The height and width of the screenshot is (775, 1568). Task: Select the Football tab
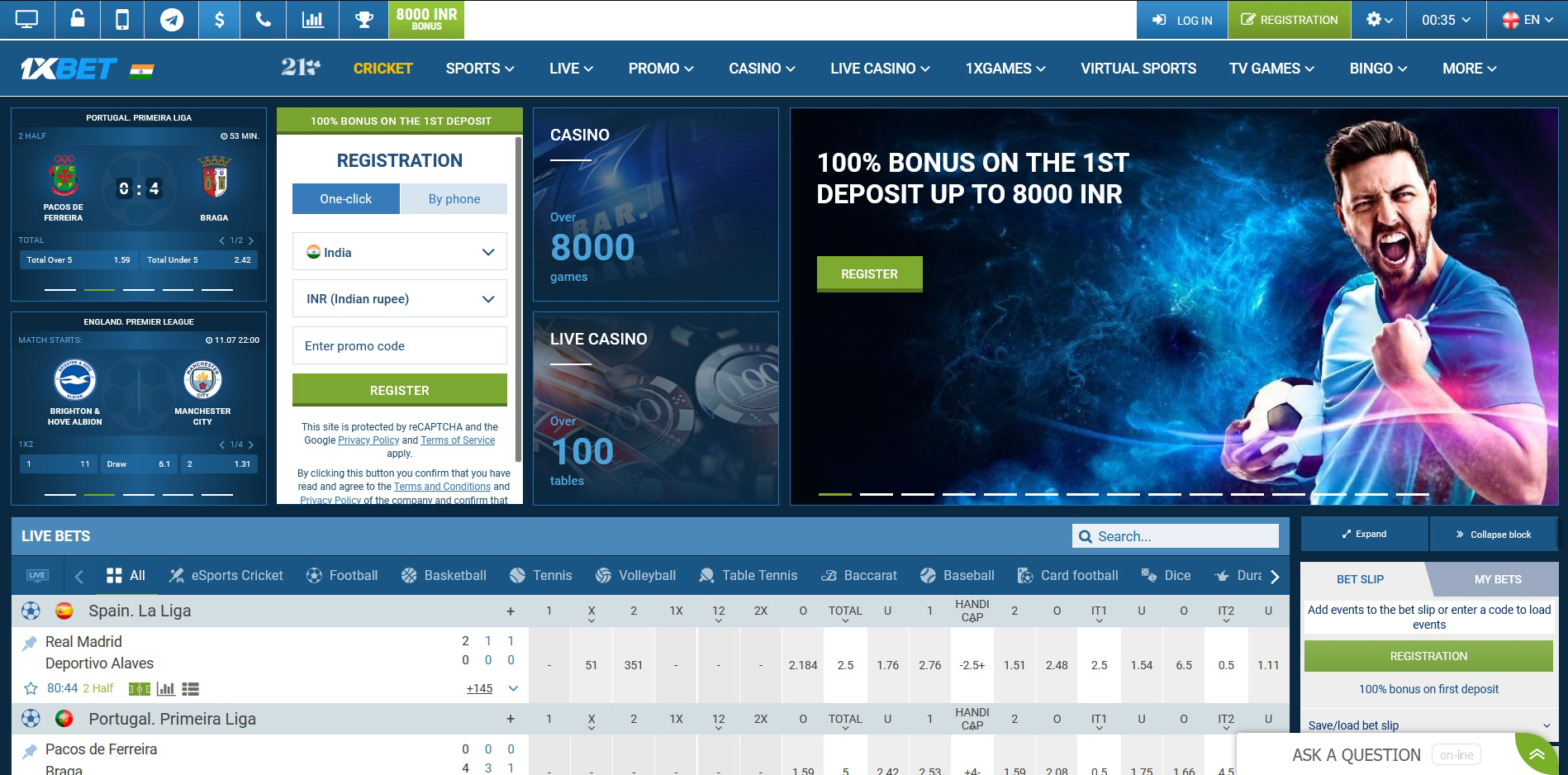click(x=342, y=575)
